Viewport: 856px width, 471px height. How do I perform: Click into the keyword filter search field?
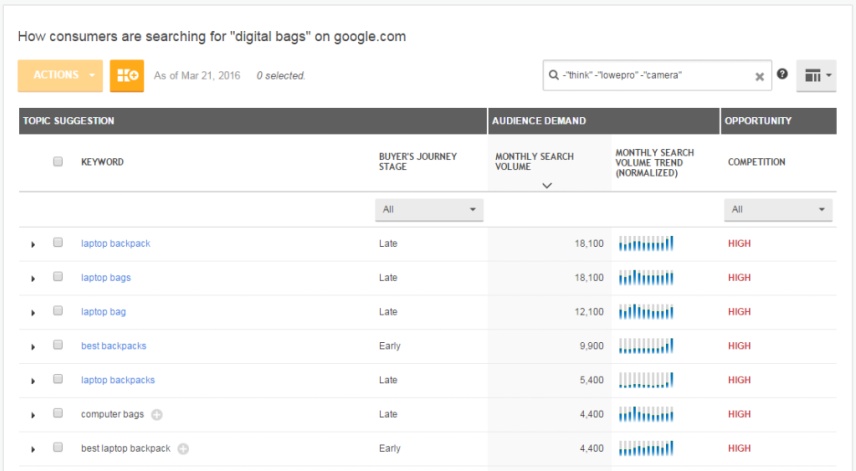[657, 75]
